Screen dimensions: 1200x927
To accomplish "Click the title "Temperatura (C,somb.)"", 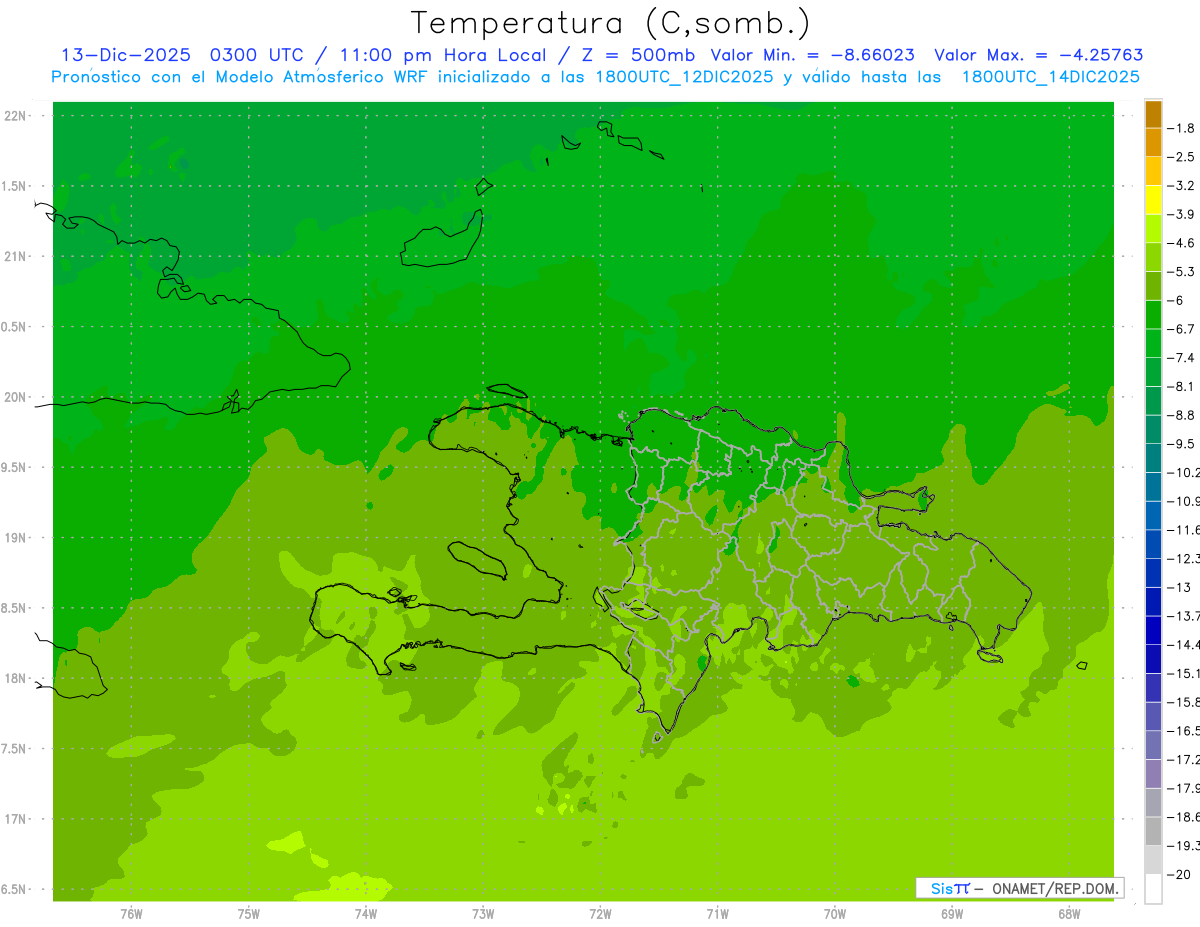I will 611,23.
